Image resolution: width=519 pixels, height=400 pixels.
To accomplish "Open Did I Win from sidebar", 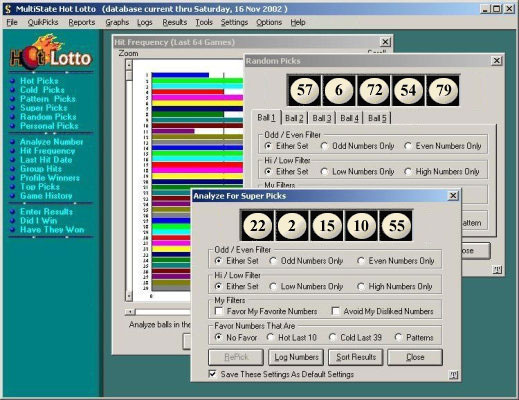I will coord(38,220).
